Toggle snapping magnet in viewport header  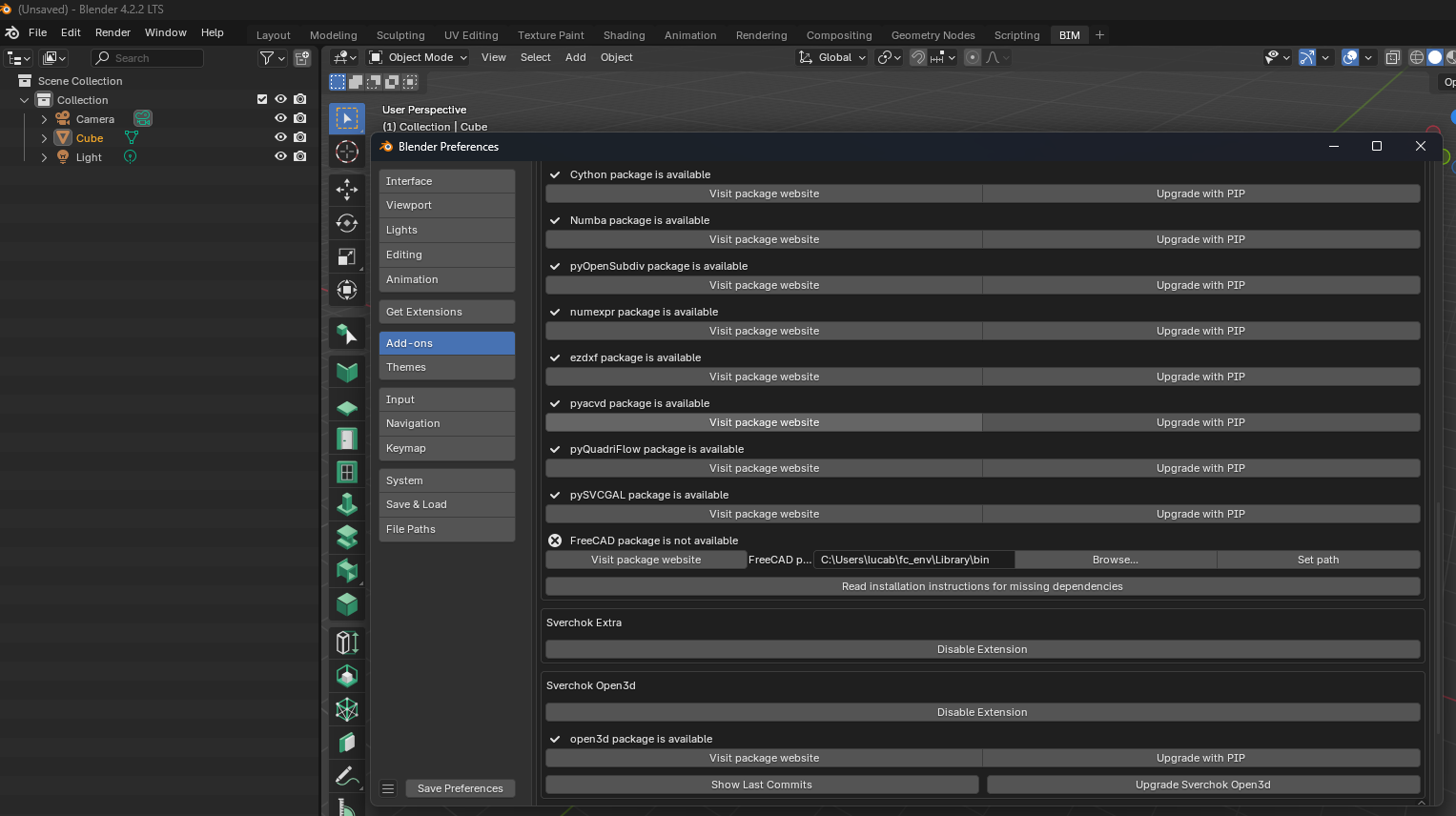(917, 57)
